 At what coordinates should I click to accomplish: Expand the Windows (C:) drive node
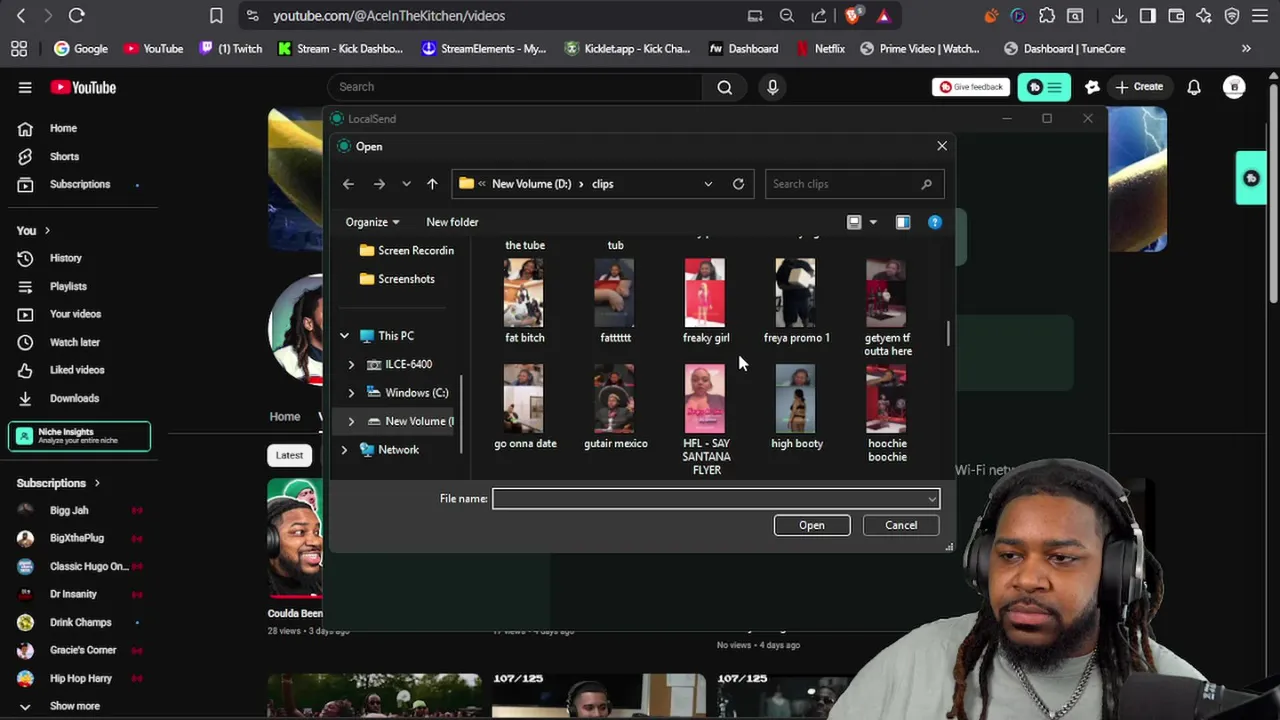pyautogui.click(x=351, y=393)
